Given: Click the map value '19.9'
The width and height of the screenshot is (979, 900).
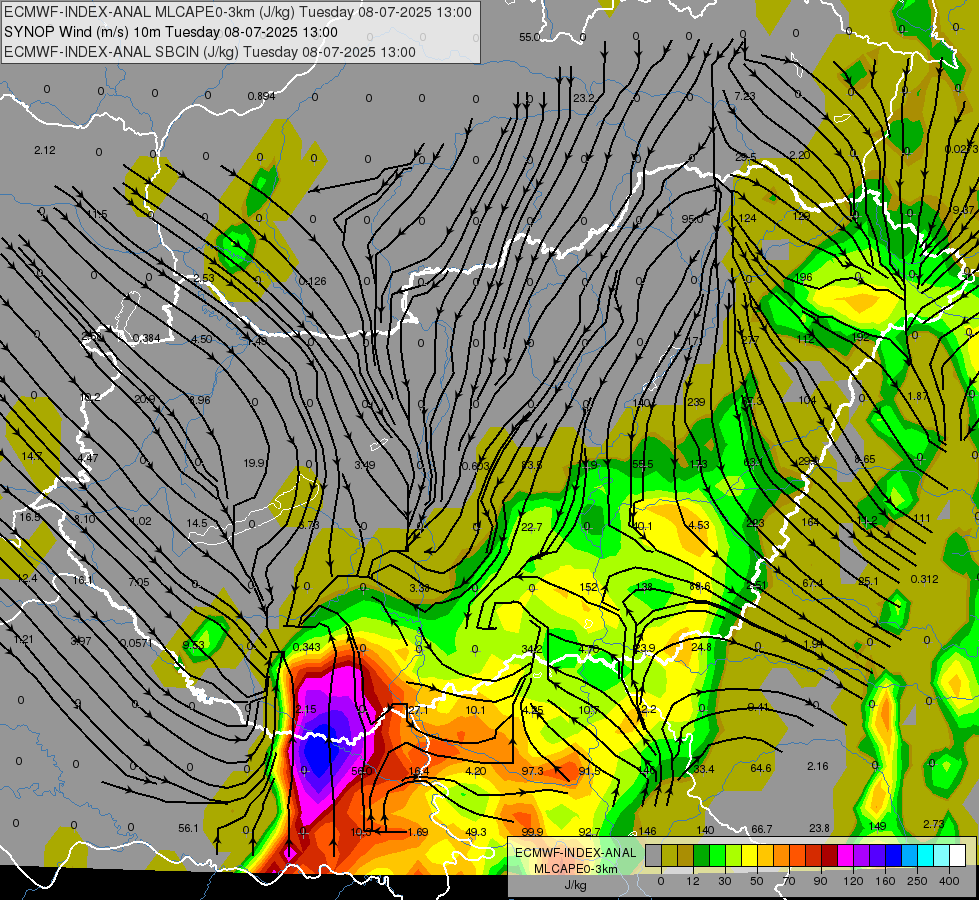Looking at the screenshot, I should click(254, 463).
